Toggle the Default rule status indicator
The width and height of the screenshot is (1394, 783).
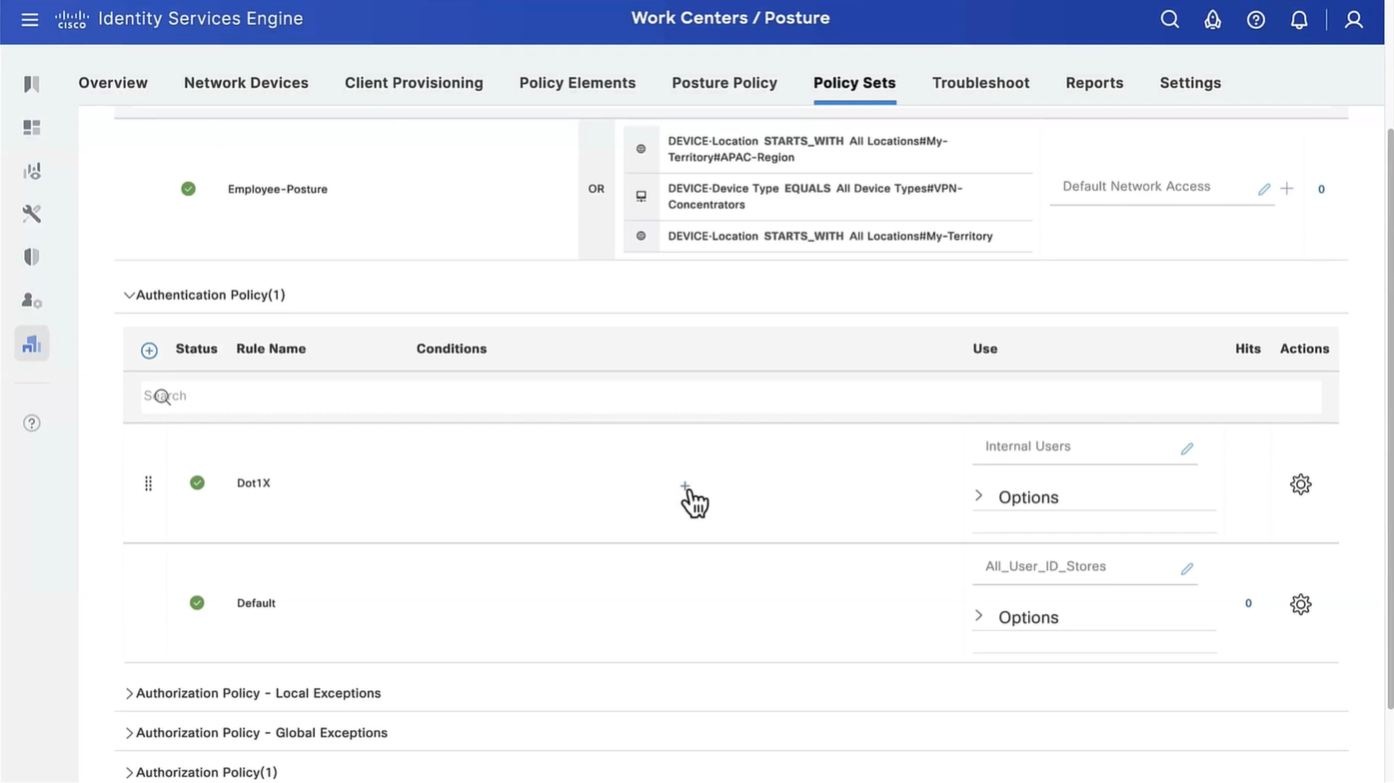(197, 603)
